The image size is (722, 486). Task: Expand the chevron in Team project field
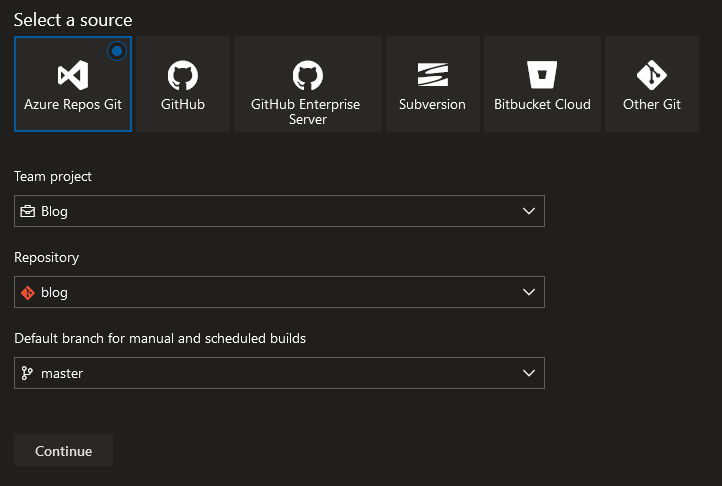tap(529, 211)
